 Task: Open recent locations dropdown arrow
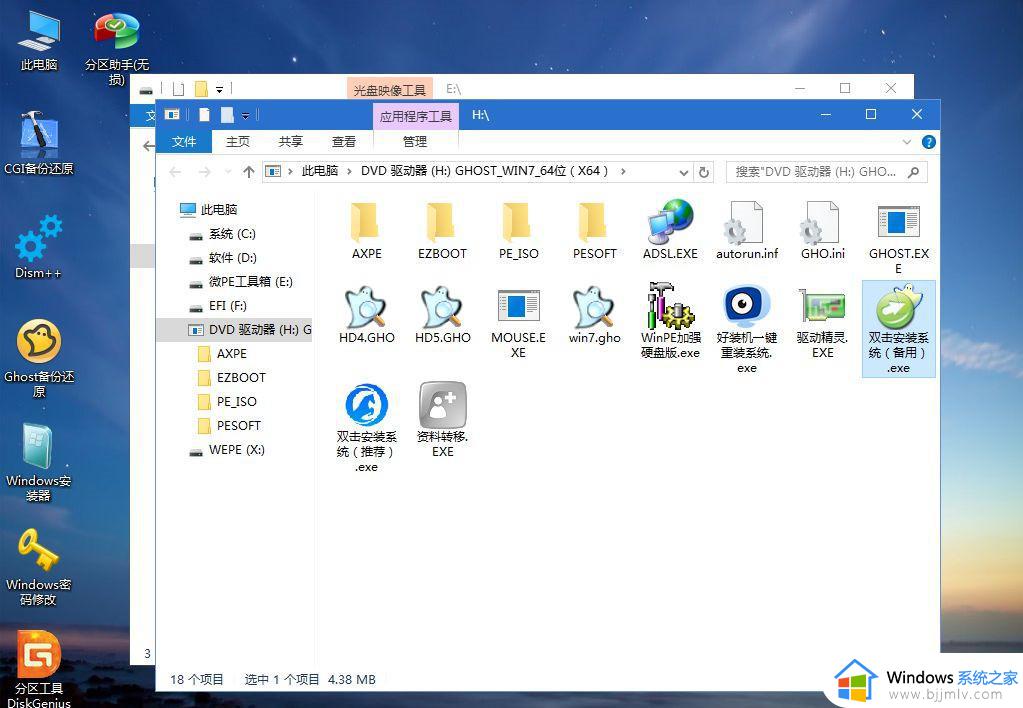coord(228,172)
